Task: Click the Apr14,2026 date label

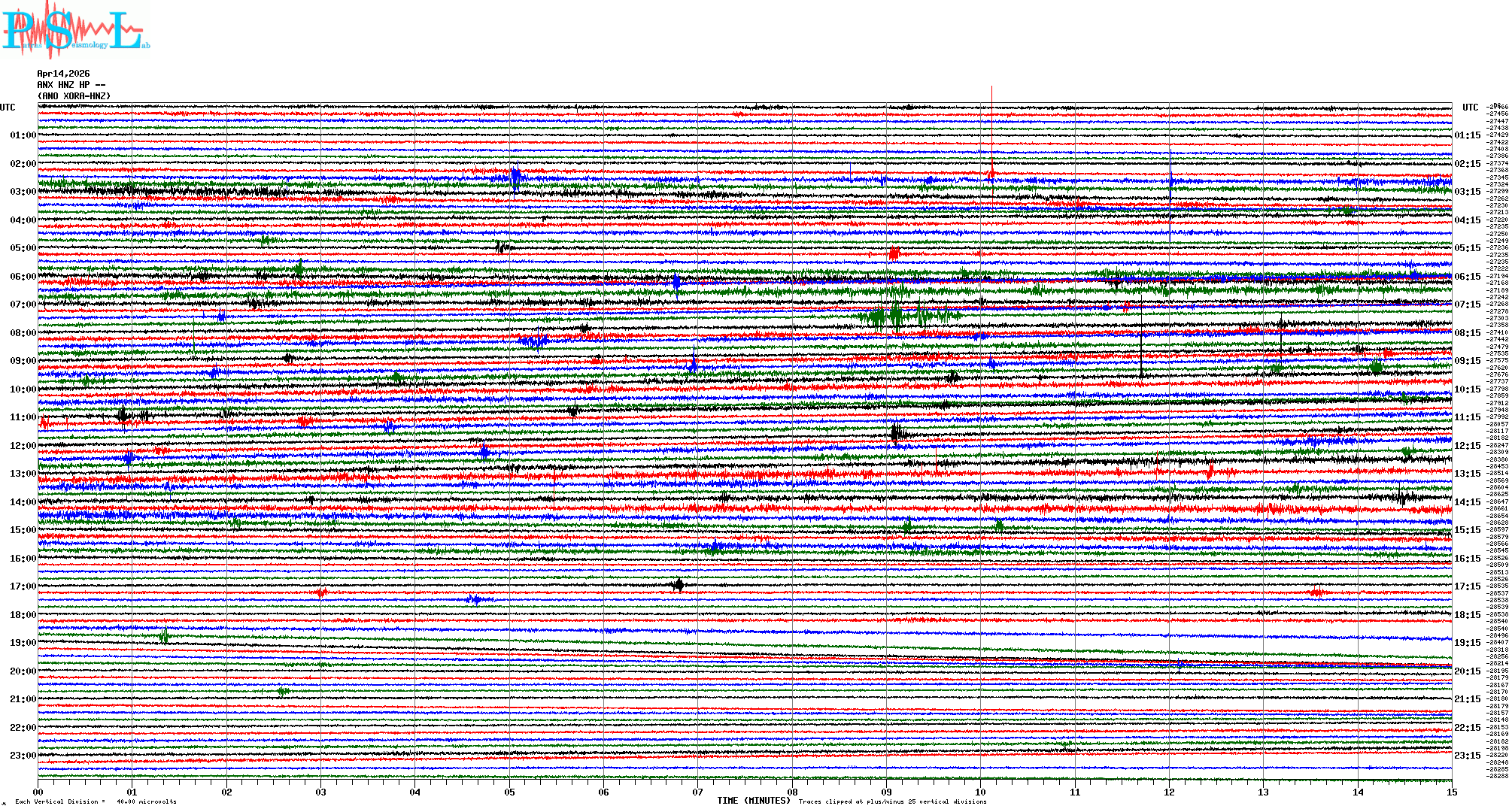Action: coord(63,74)
